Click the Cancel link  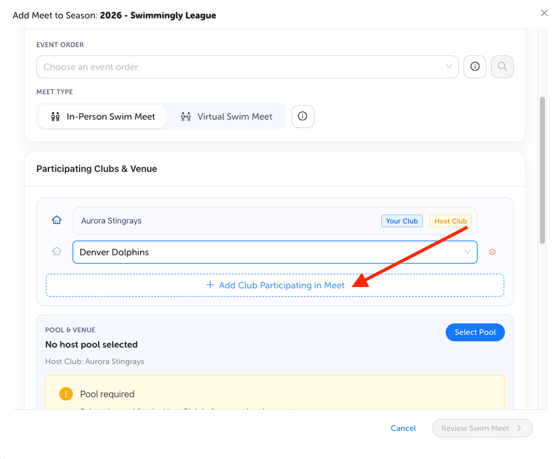tap(403, 428)
